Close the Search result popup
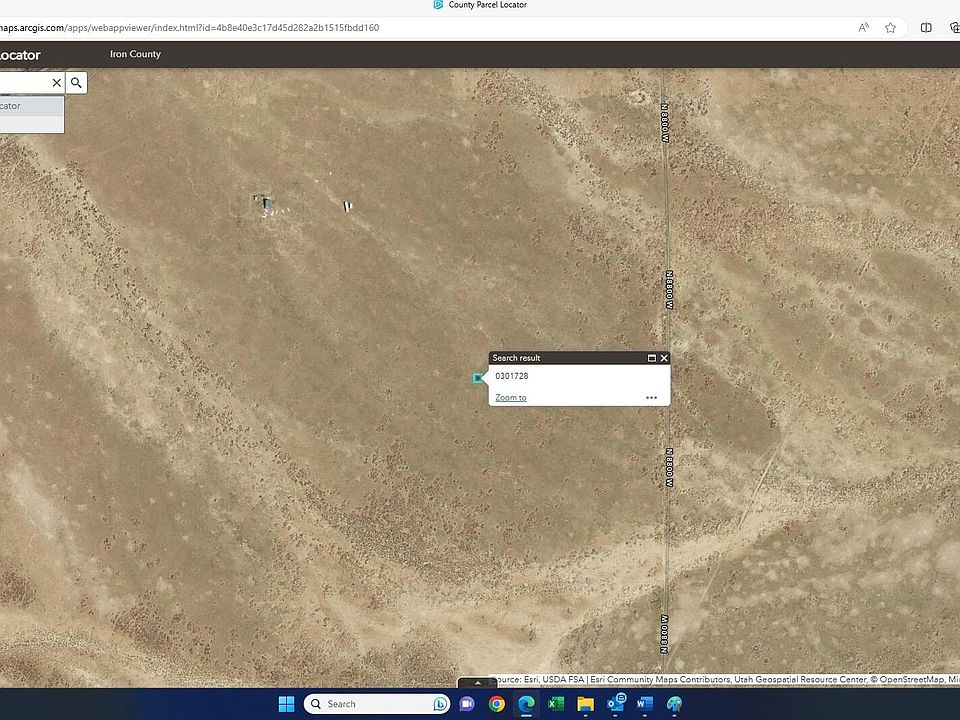Screen dimensions: 960x720 (x=663, y=358)
